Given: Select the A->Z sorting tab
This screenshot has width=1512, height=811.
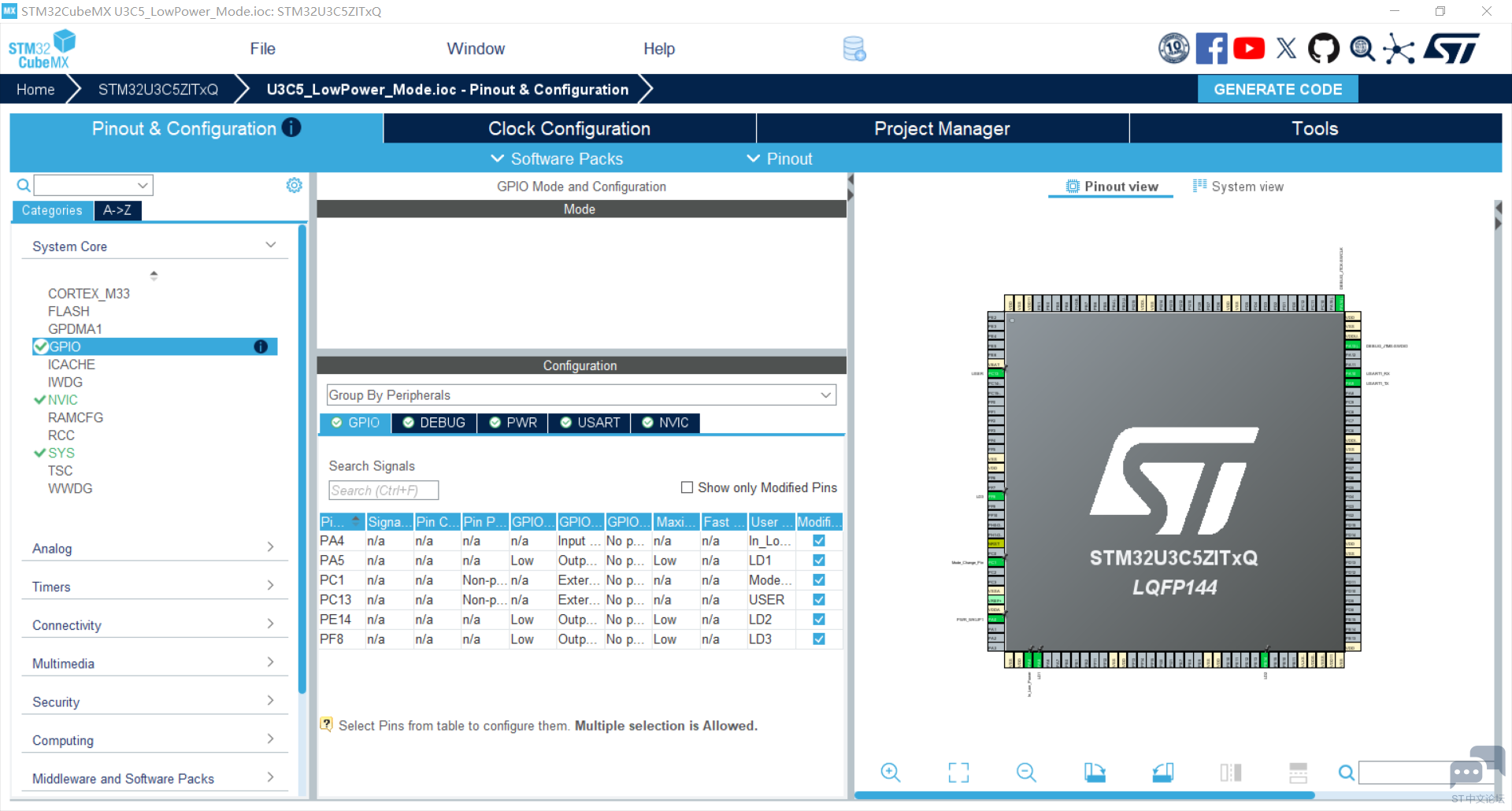Looking at the screenshot, I should pos(117,210).
